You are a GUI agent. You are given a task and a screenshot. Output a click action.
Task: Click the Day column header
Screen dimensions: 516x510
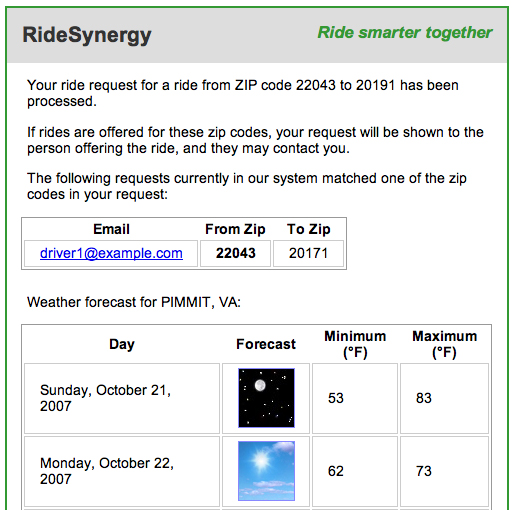122,344
